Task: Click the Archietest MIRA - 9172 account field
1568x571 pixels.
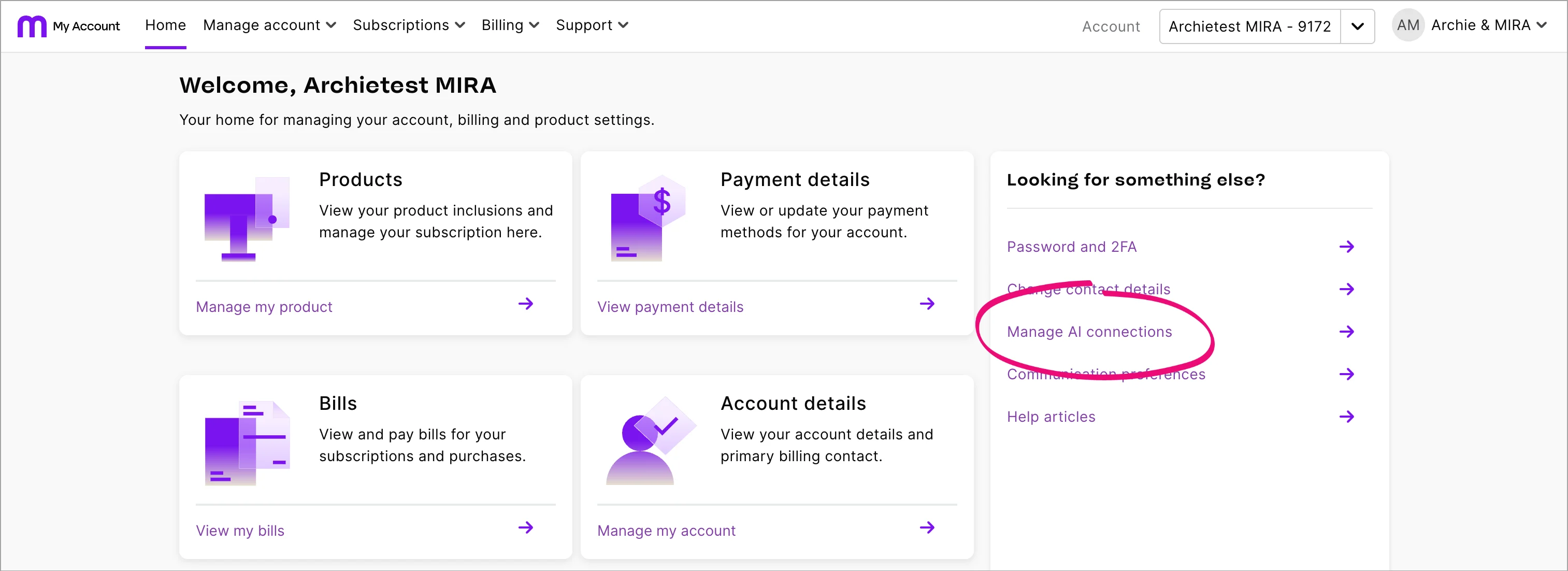Action: (x=1249, y=26)
